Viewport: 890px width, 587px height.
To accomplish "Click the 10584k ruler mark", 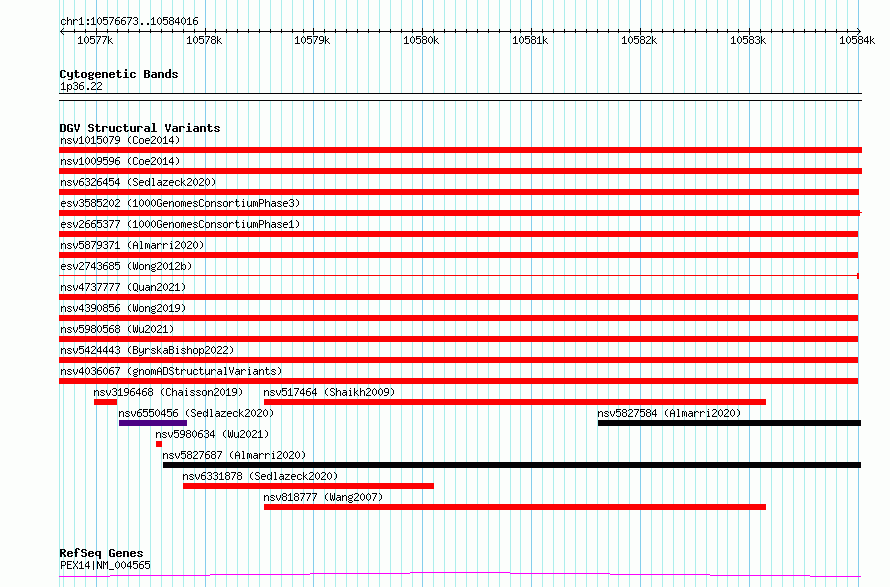I will 857,40.
